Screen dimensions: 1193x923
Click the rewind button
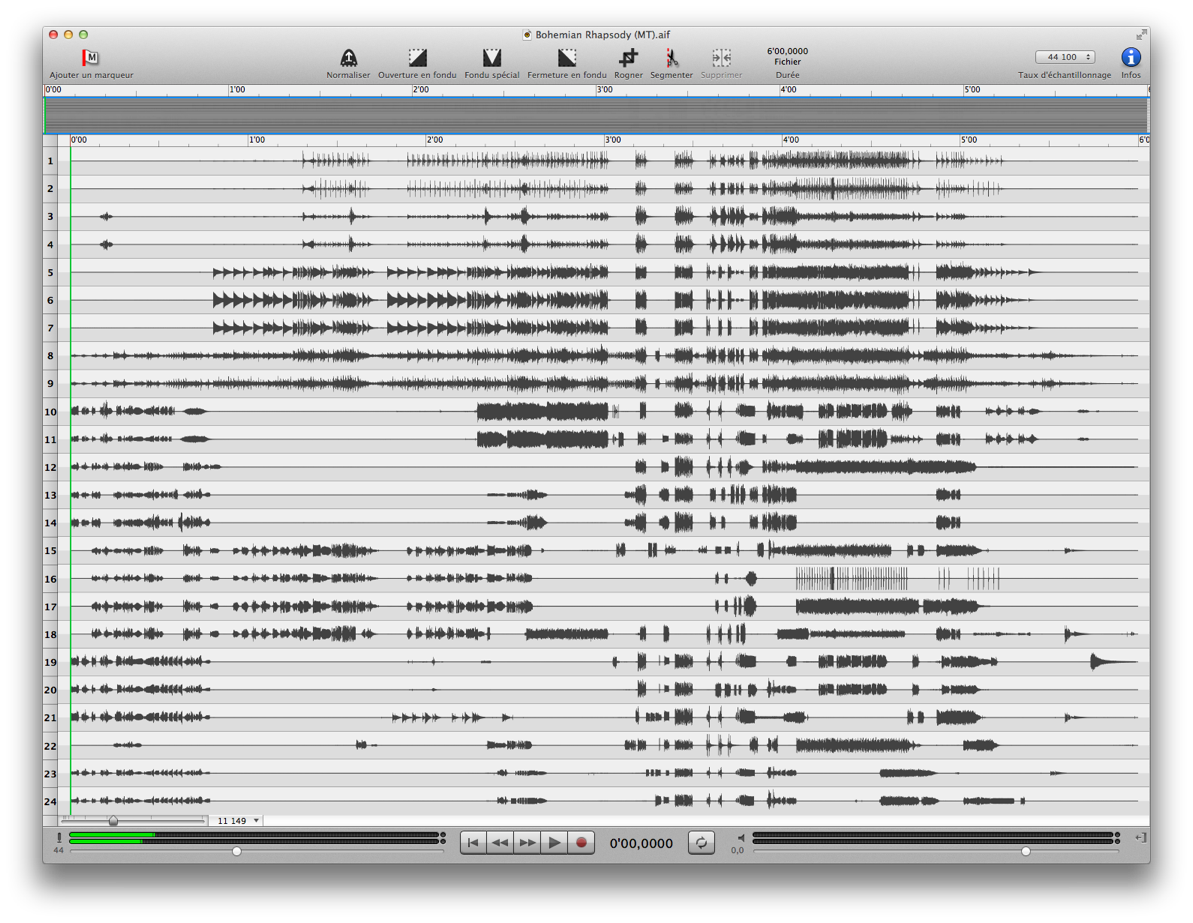pyautogui.click(x=500, y=842)
